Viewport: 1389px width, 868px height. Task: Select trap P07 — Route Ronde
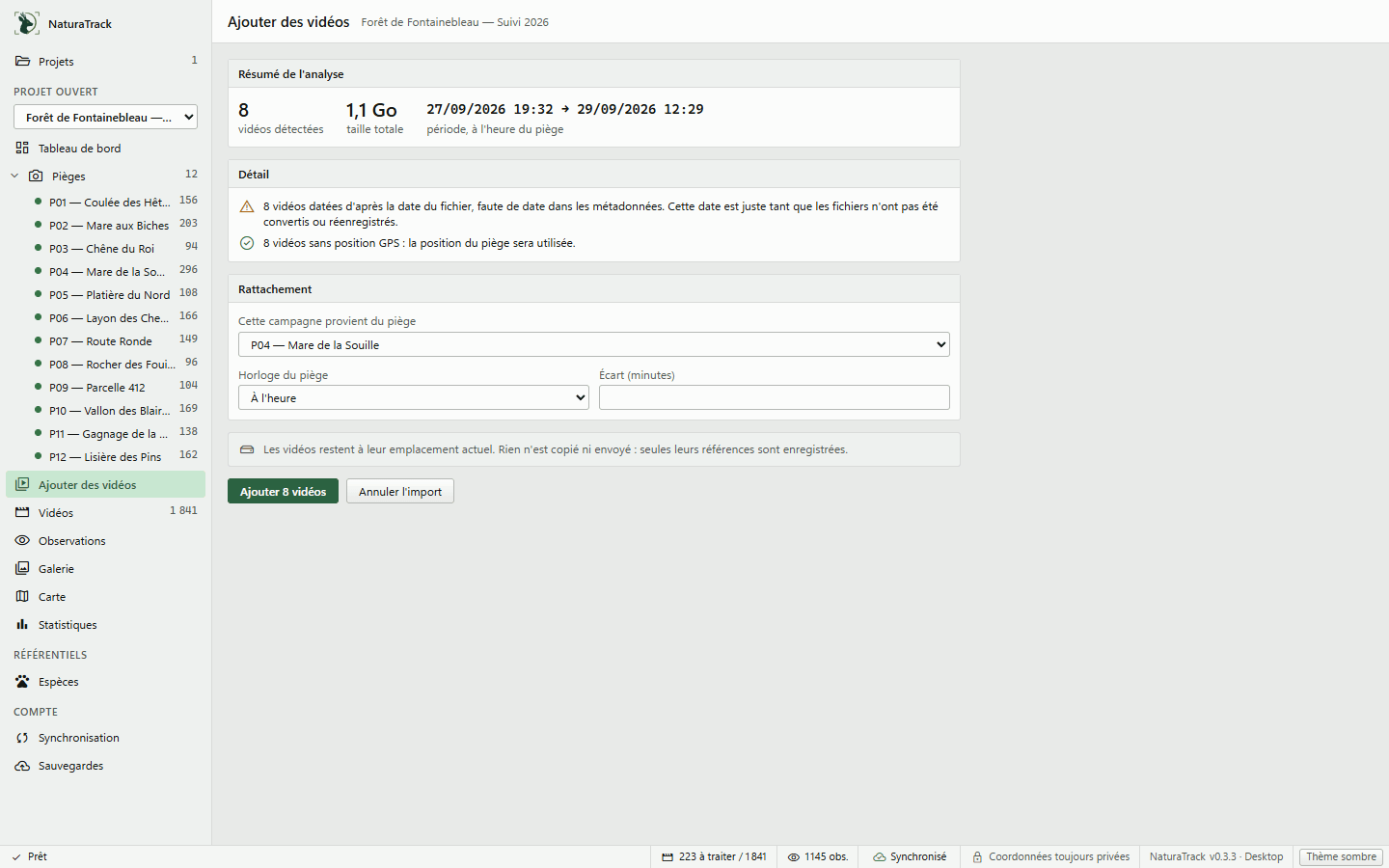point(105,340)
